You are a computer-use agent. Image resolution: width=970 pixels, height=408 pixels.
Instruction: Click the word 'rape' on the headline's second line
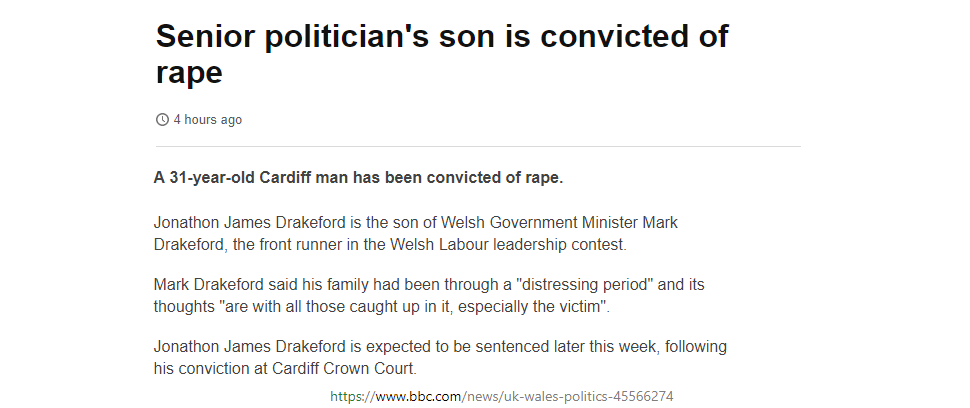(x=189, y=72)
